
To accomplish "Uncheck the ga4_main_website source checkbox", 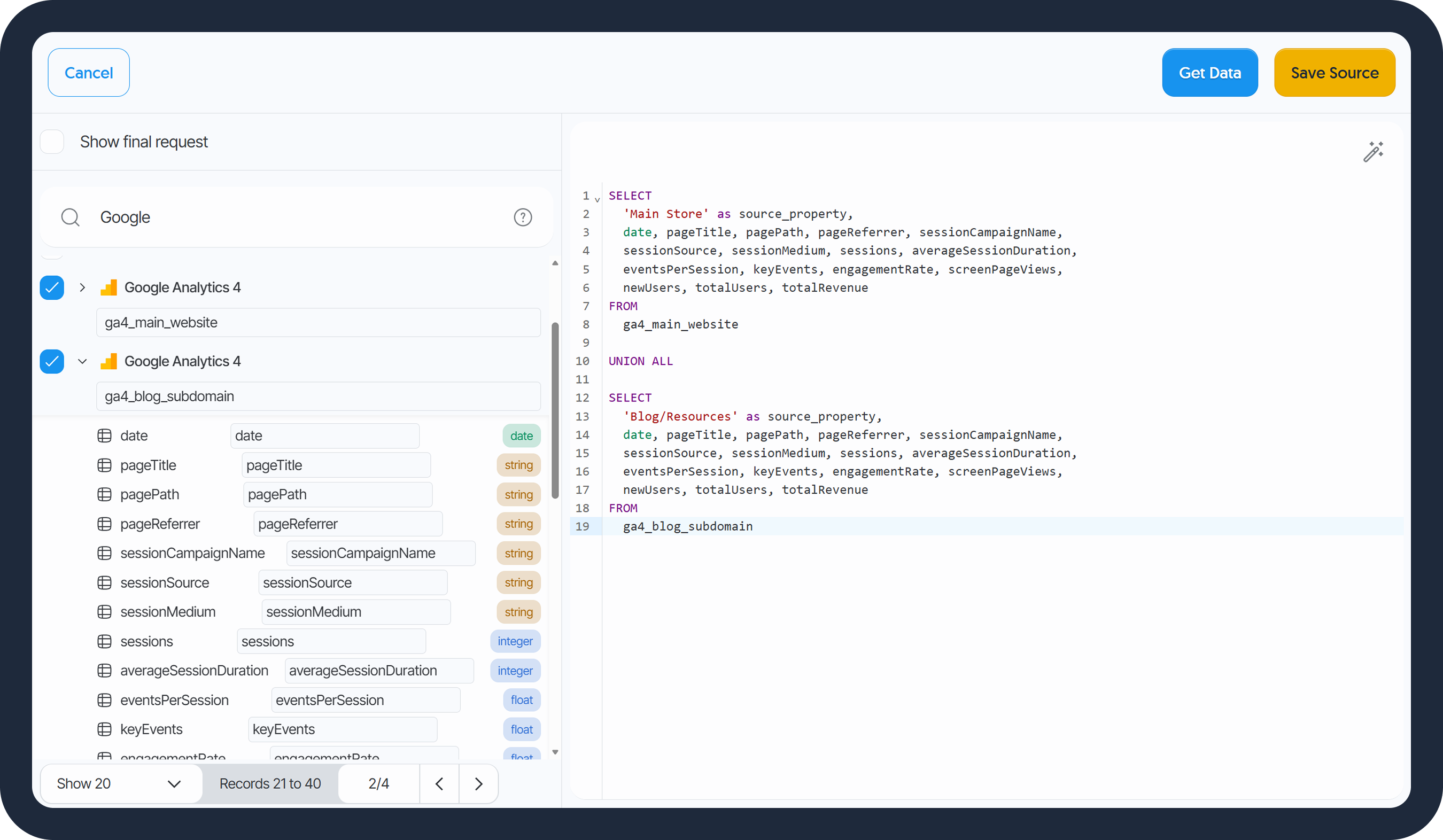I will (x=52, y=287).
